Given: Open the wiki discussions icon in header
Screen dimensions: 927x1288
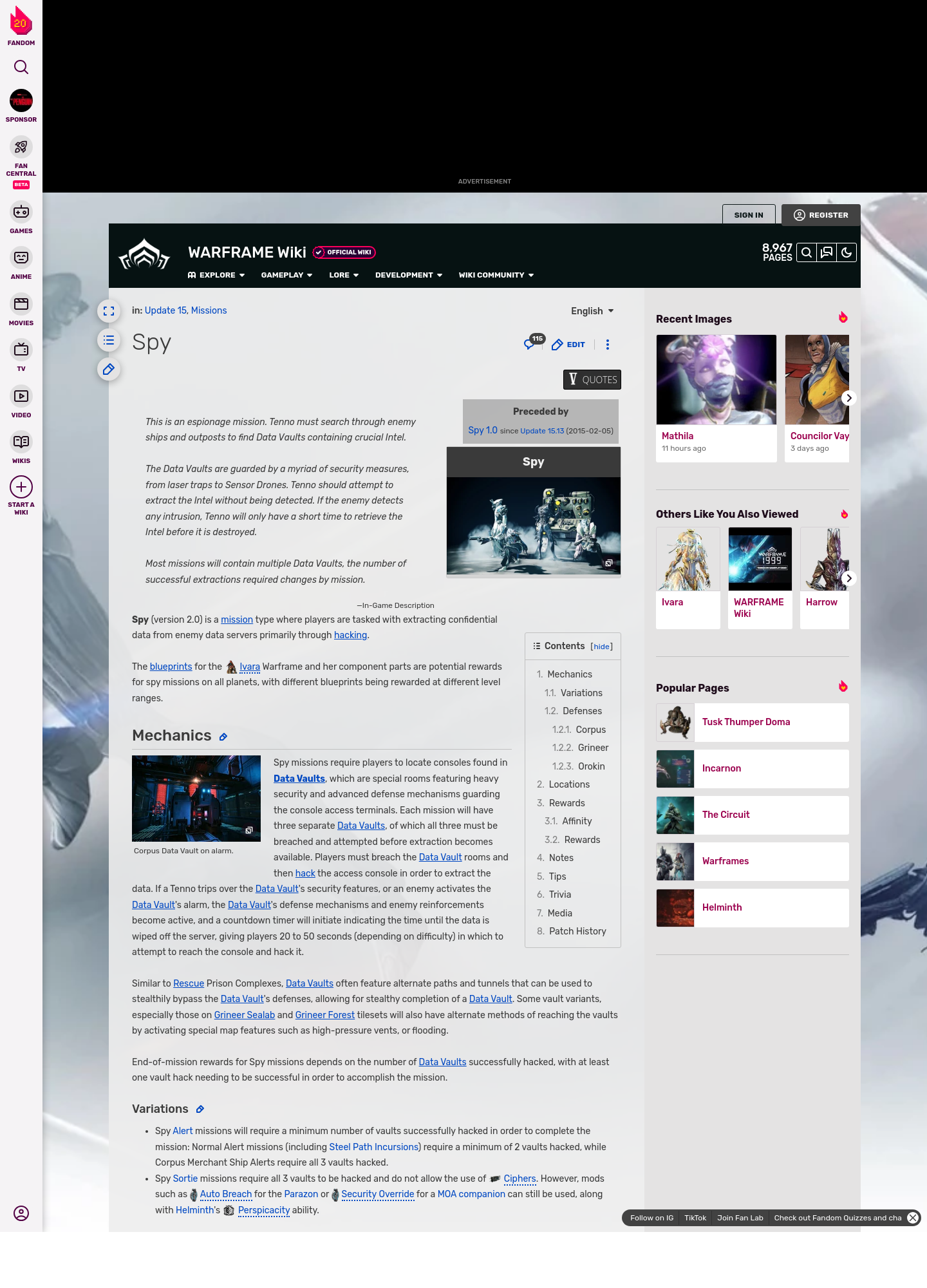Looking at the screenshot, I should [x=827, y=252].
